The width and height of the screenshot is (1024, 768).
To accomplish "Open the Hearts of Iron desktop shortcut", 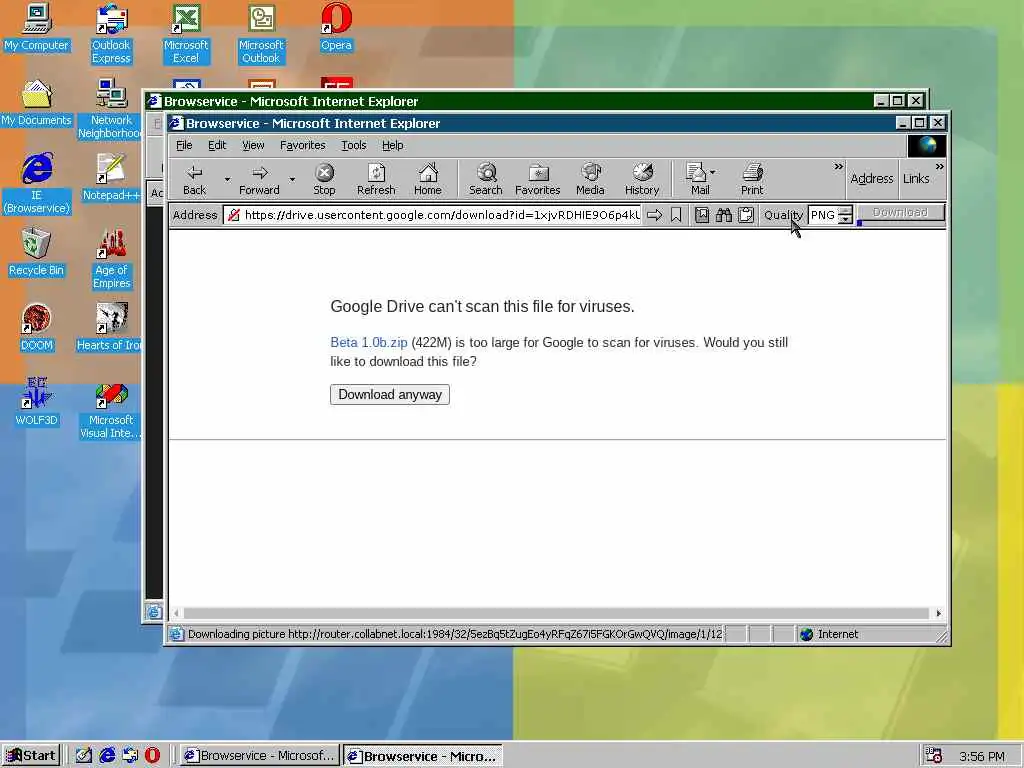I will tap(110, 328).
